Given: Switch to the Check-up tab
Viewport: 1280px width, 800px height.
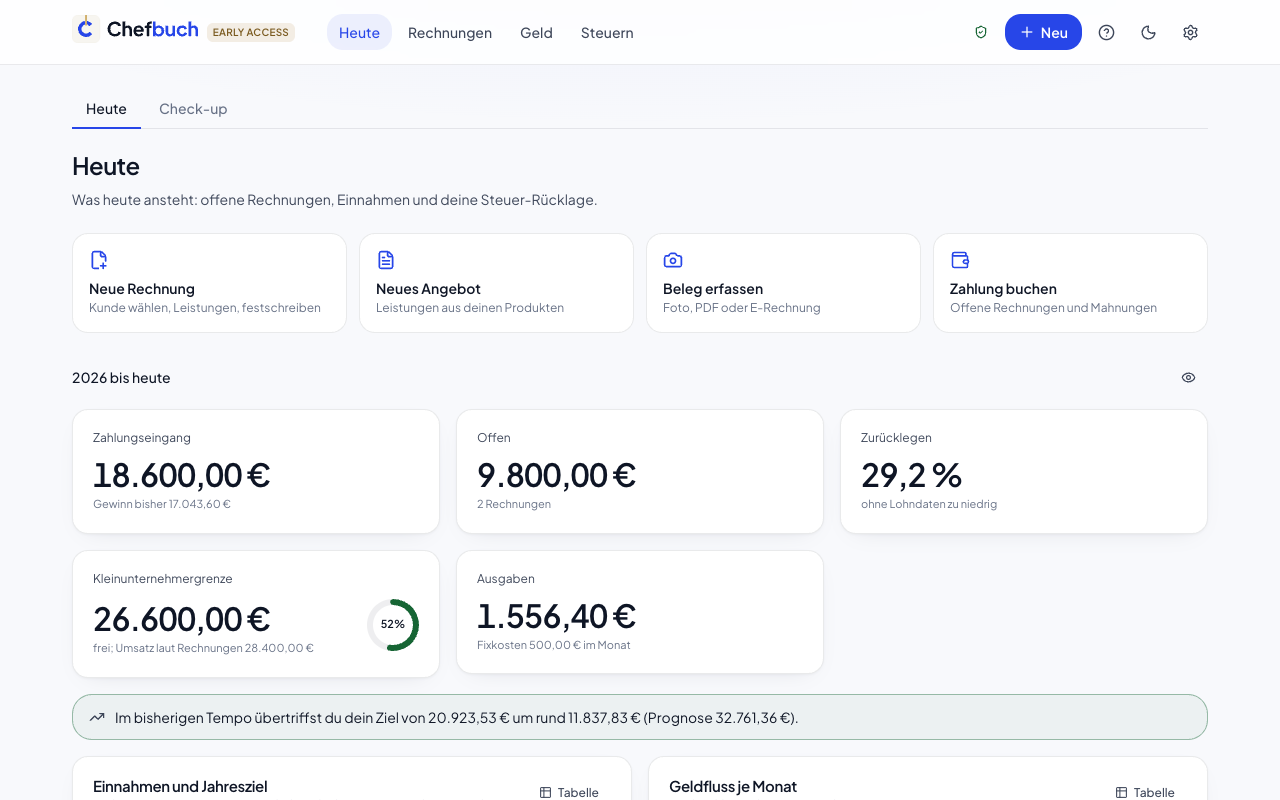Looking at the screenshot, I should [193, 109].
